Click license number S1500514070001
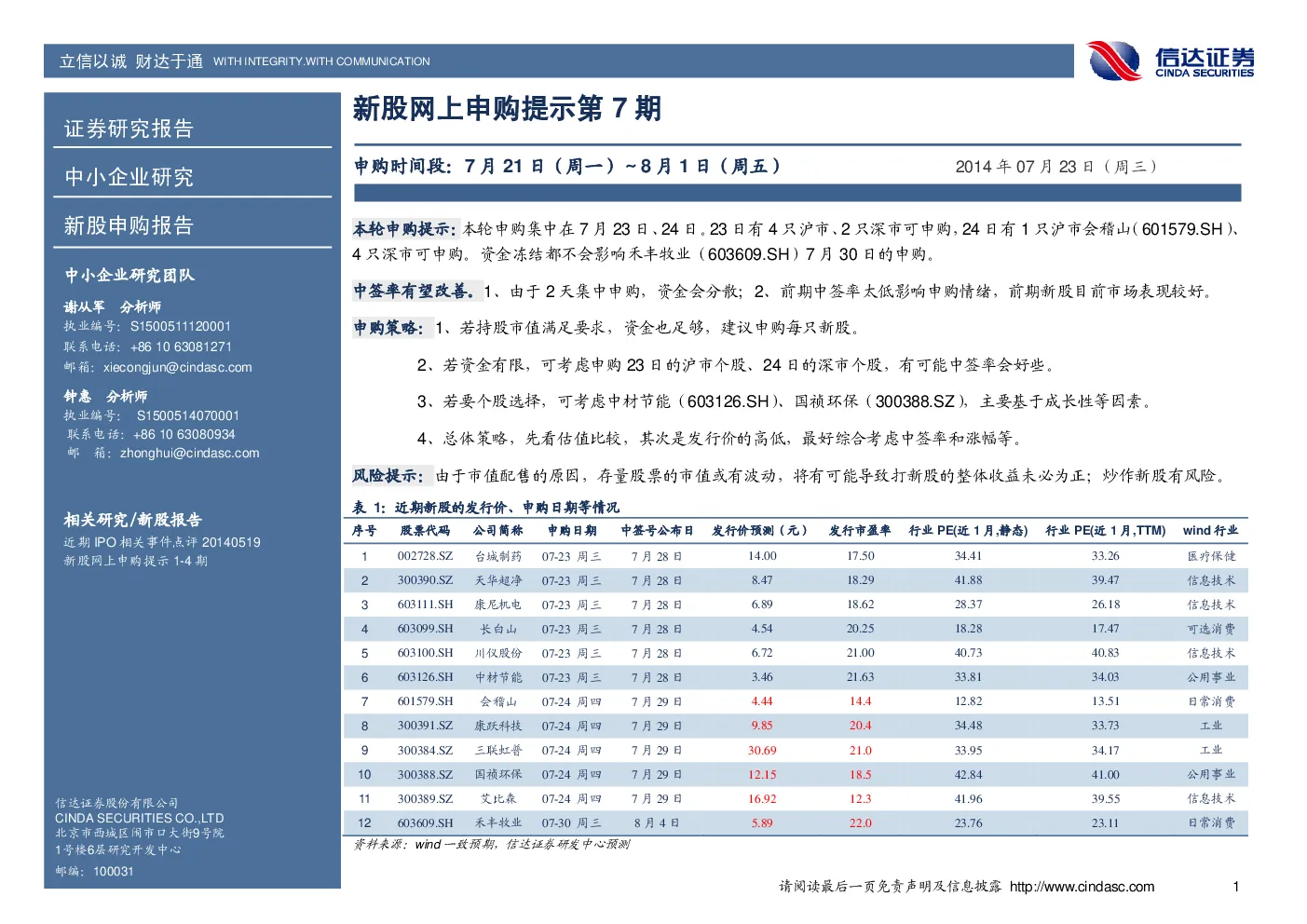Viewport: 1307px width, 924px height. (188, 415)
